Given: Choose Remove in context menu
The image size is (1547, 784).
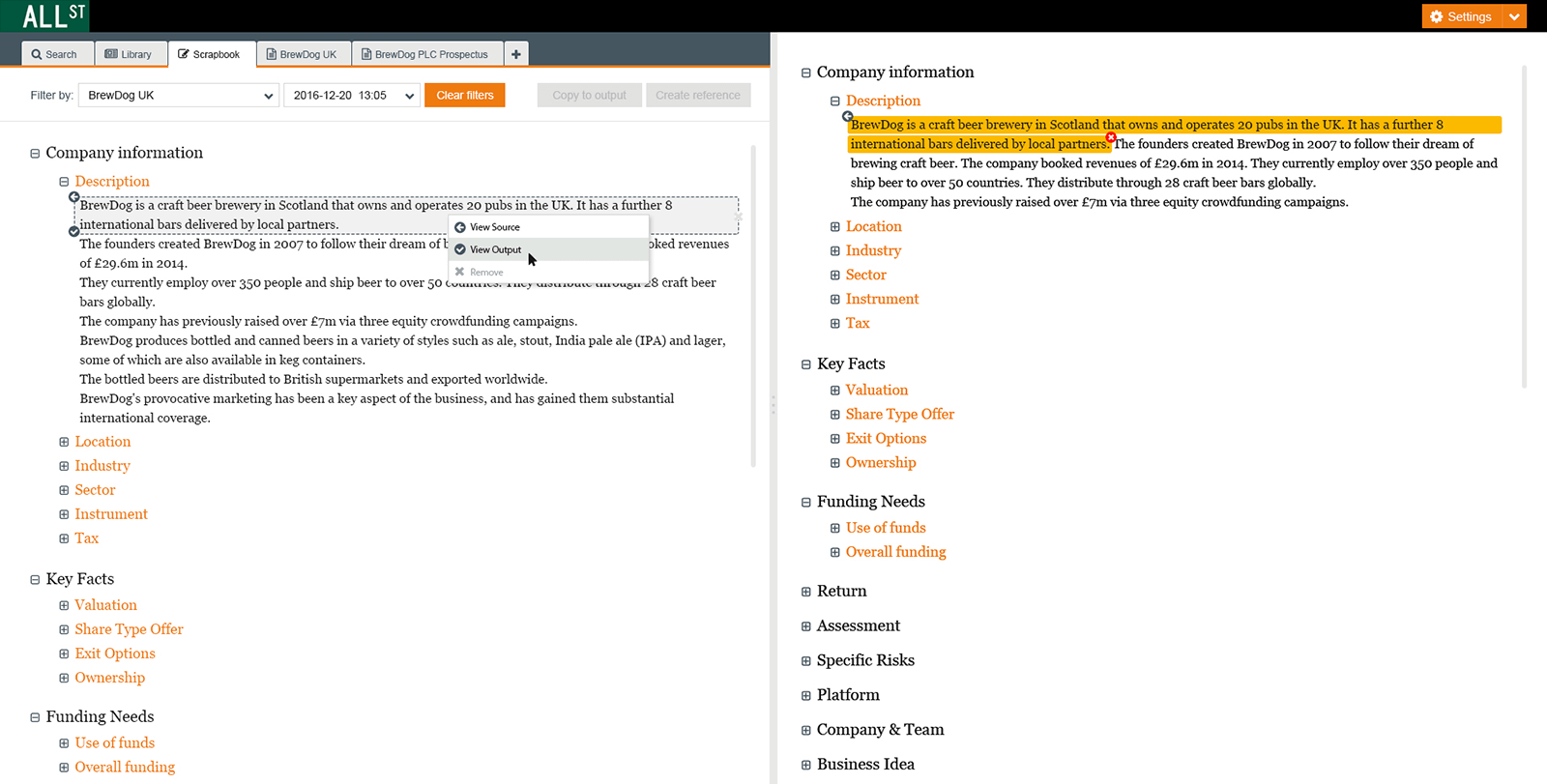Looking at the screenshot, I should pos(548,272).
